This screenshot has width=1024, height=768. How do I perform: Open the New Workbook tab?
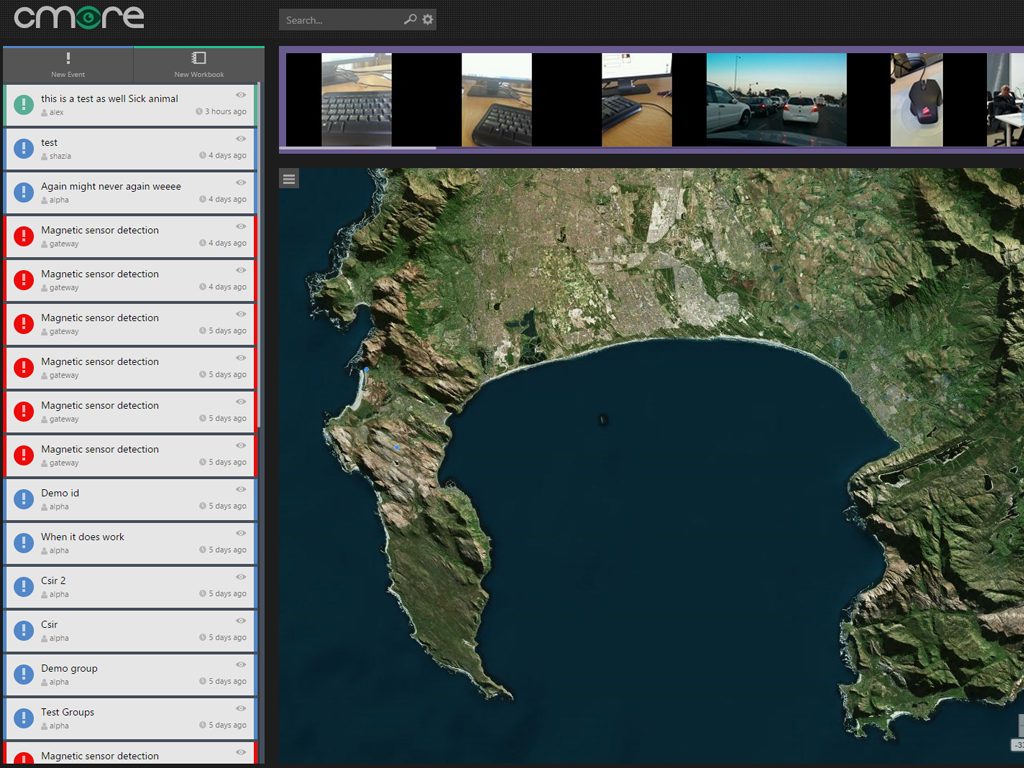coord(198,65)
